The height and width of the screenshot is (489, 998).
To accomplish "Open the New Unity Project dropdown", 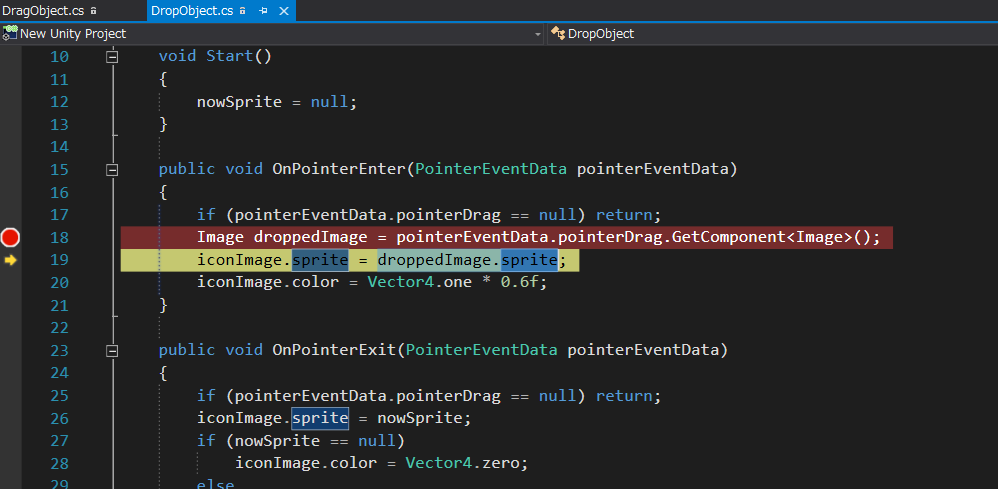I will (x=537, y=34).
